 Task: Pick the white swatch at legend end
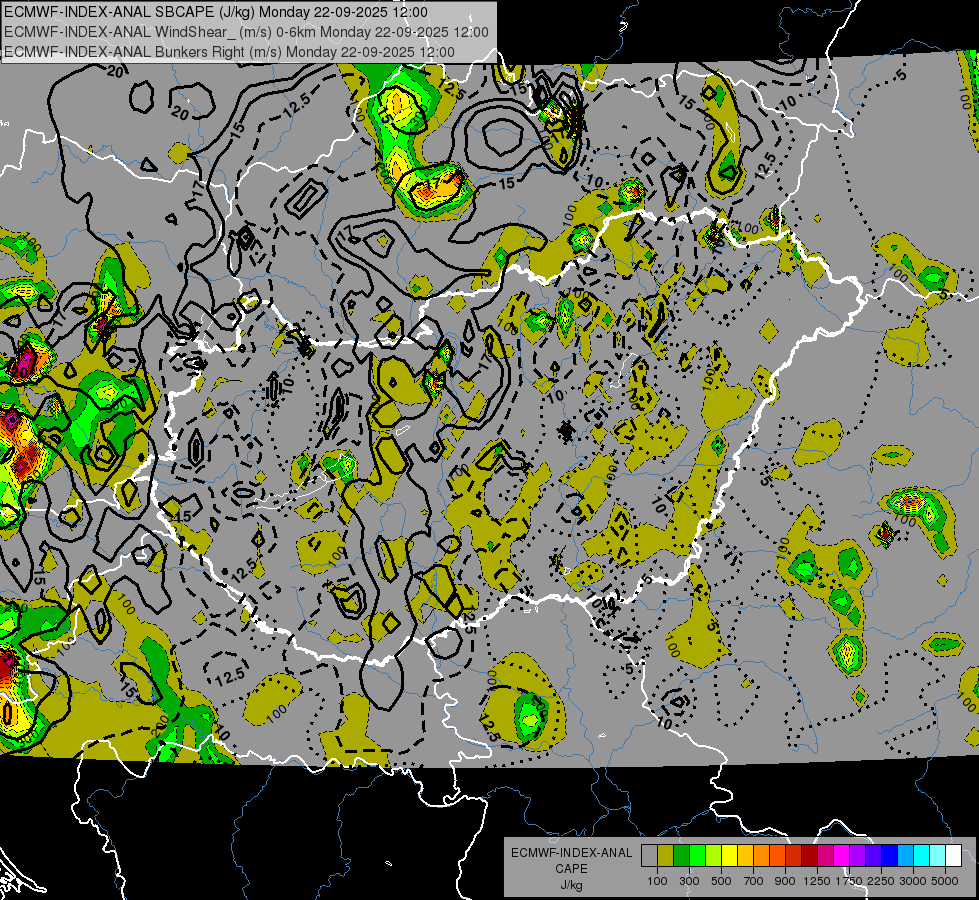click(x=953, y=856)
